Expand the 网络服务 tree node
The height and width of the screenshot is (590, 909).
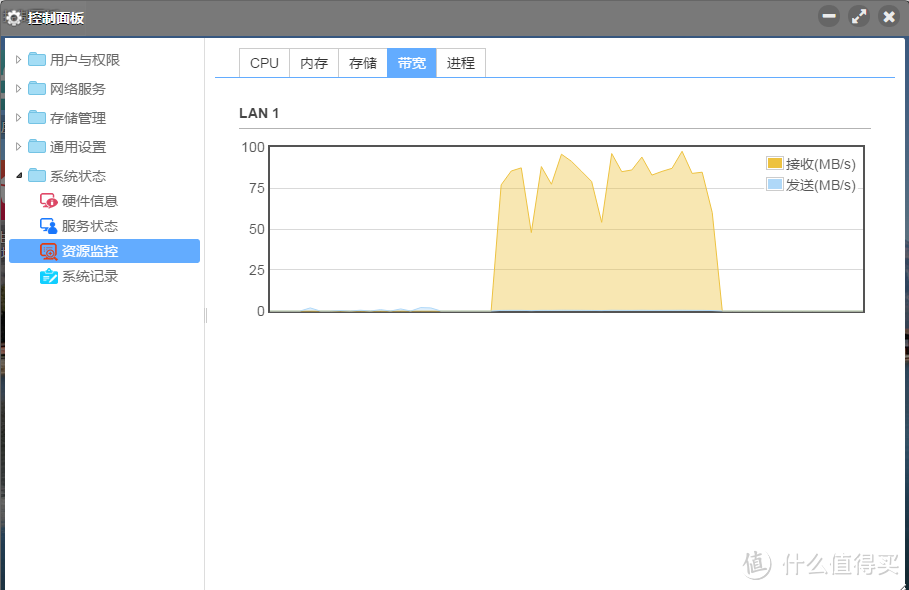click(19, 88)
